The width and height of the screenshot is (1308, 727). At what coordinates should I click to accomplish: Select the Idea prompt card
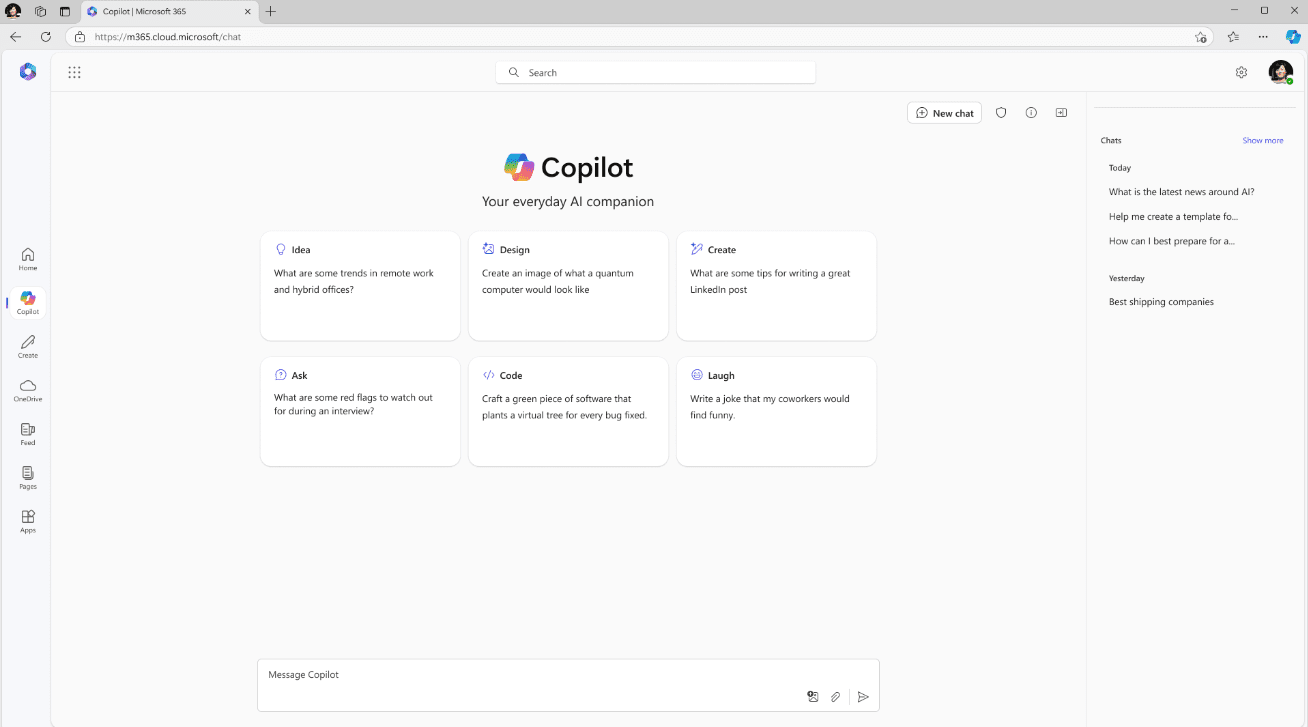(x=360, y=286)
